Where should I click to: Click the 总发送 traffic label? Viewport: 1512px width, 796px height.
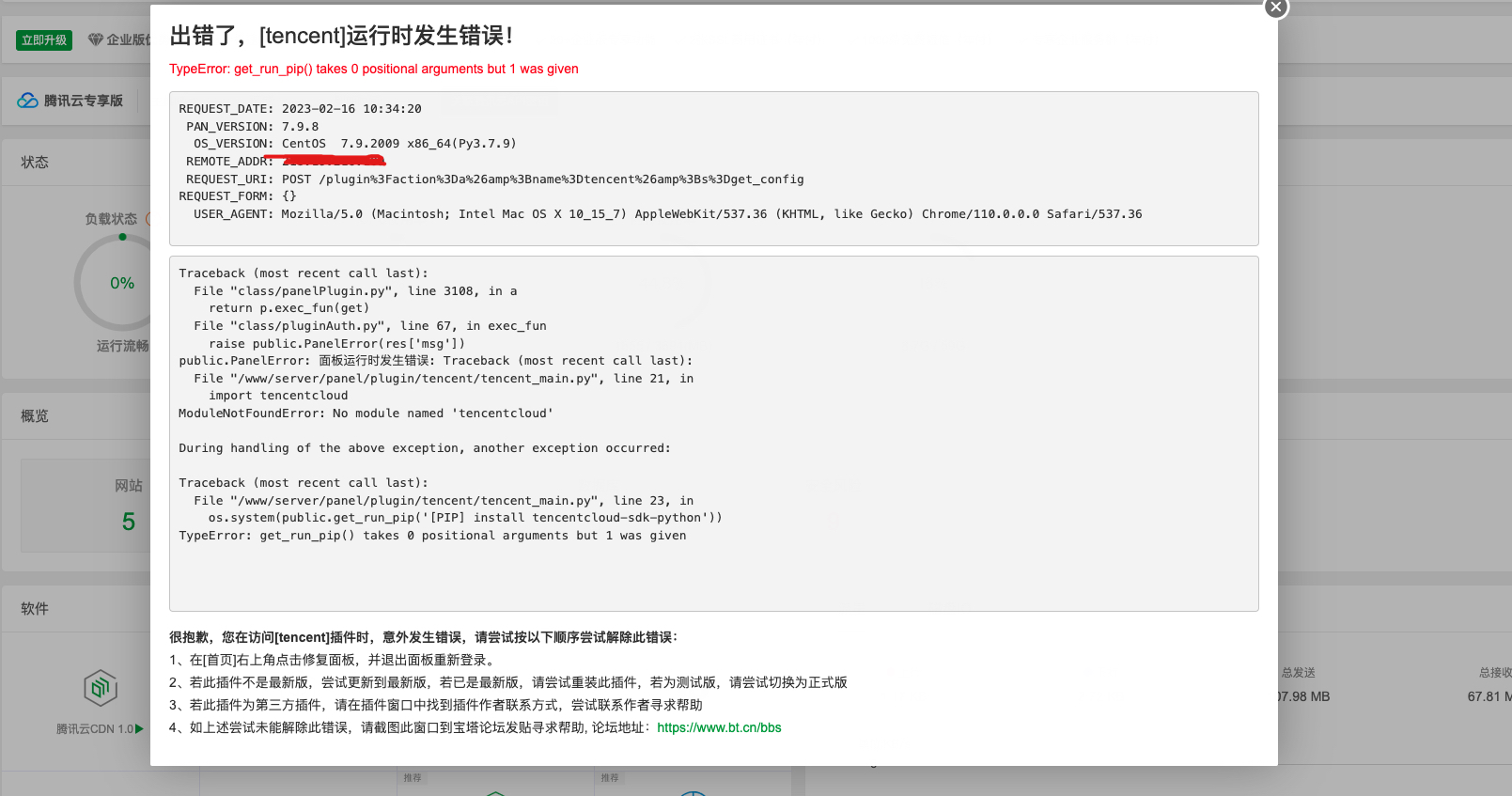tap(1298, 673)
